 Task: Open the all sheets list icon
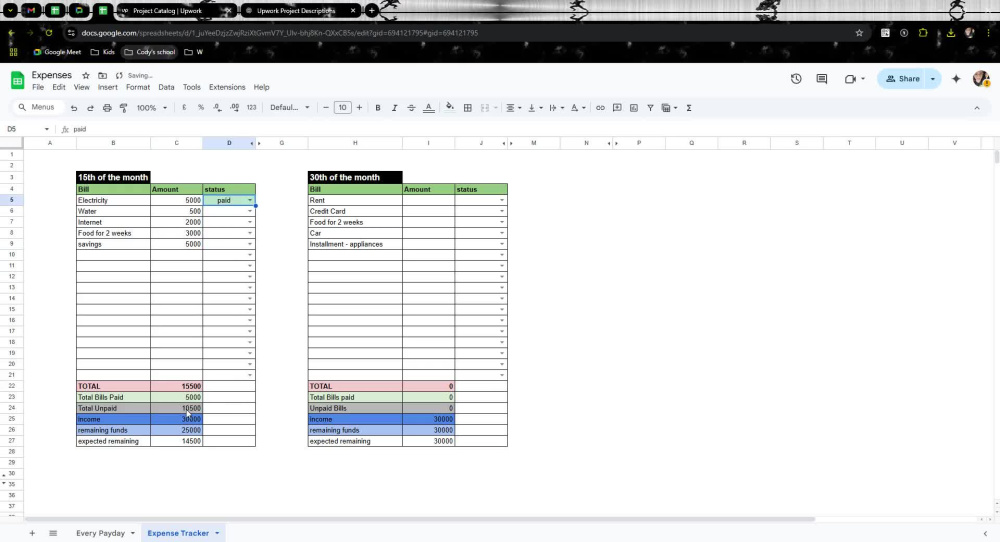pos(53,533)
